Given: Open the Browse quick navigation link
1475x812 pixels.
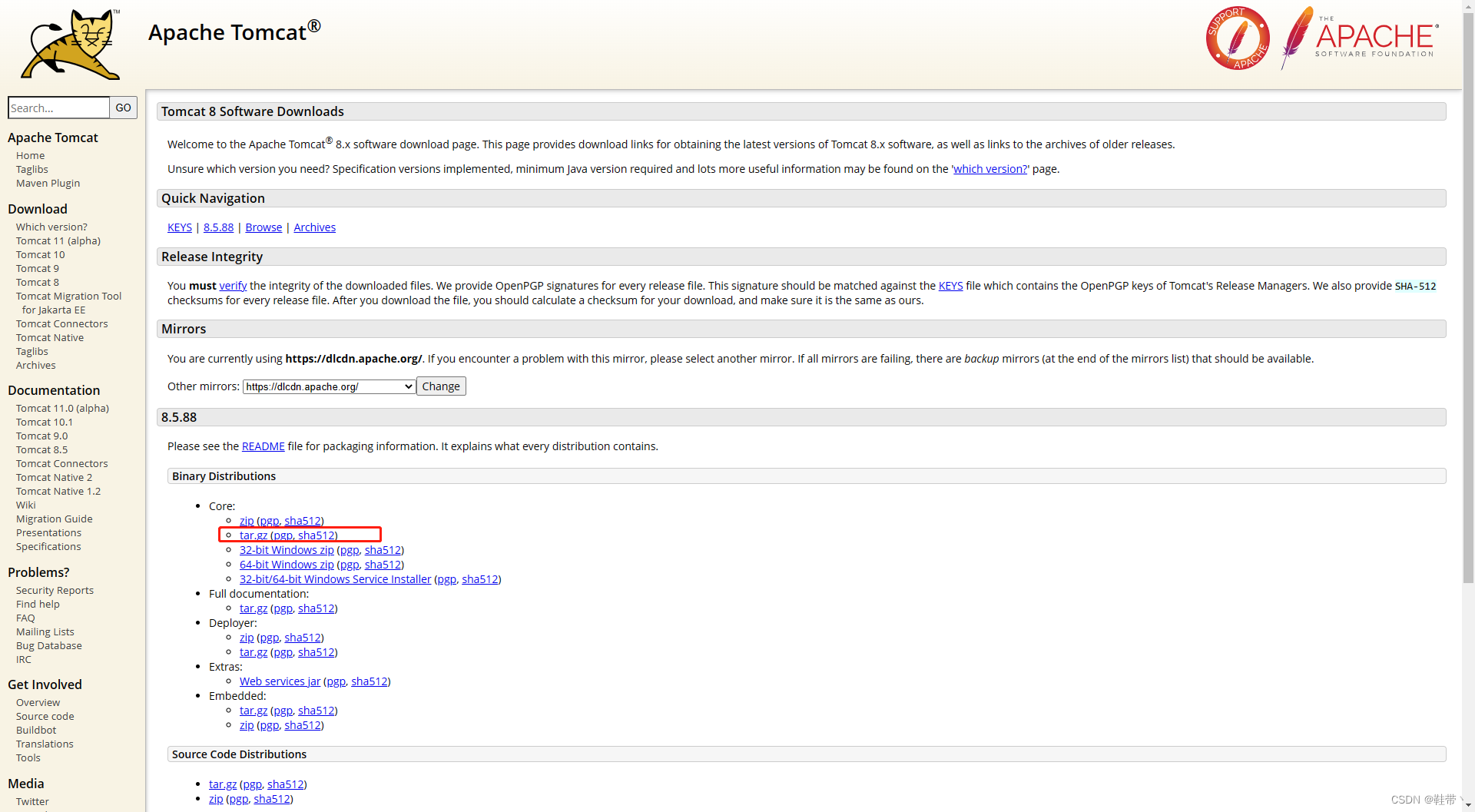Looking at the screenshot, I should pyautogui.click(x=264, y=227).
